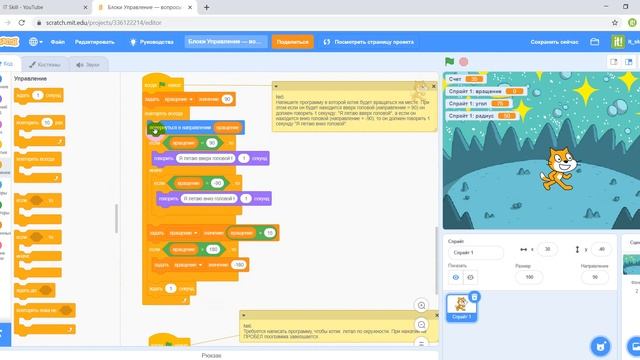Click the sprite Направление field
The image size is (640, 360).
tap(595, 277)
